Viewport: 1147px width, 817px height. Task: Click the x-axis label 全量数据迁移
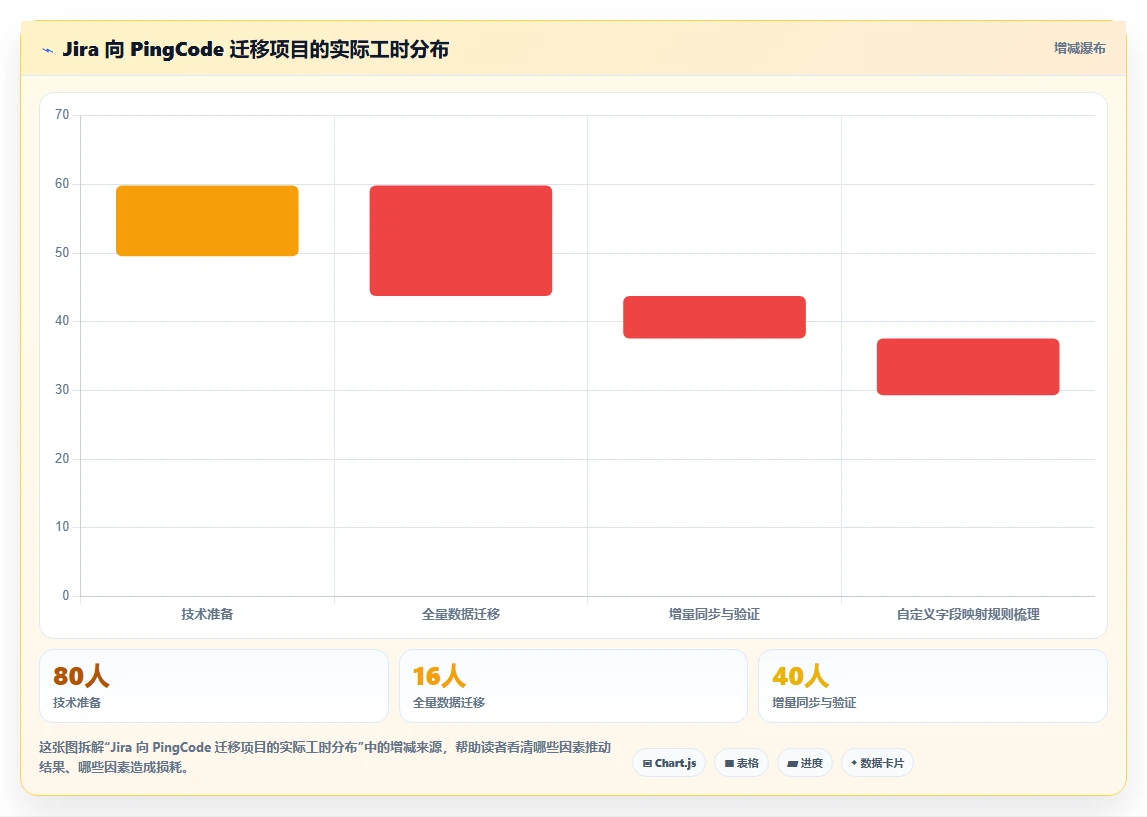[461, 614]
